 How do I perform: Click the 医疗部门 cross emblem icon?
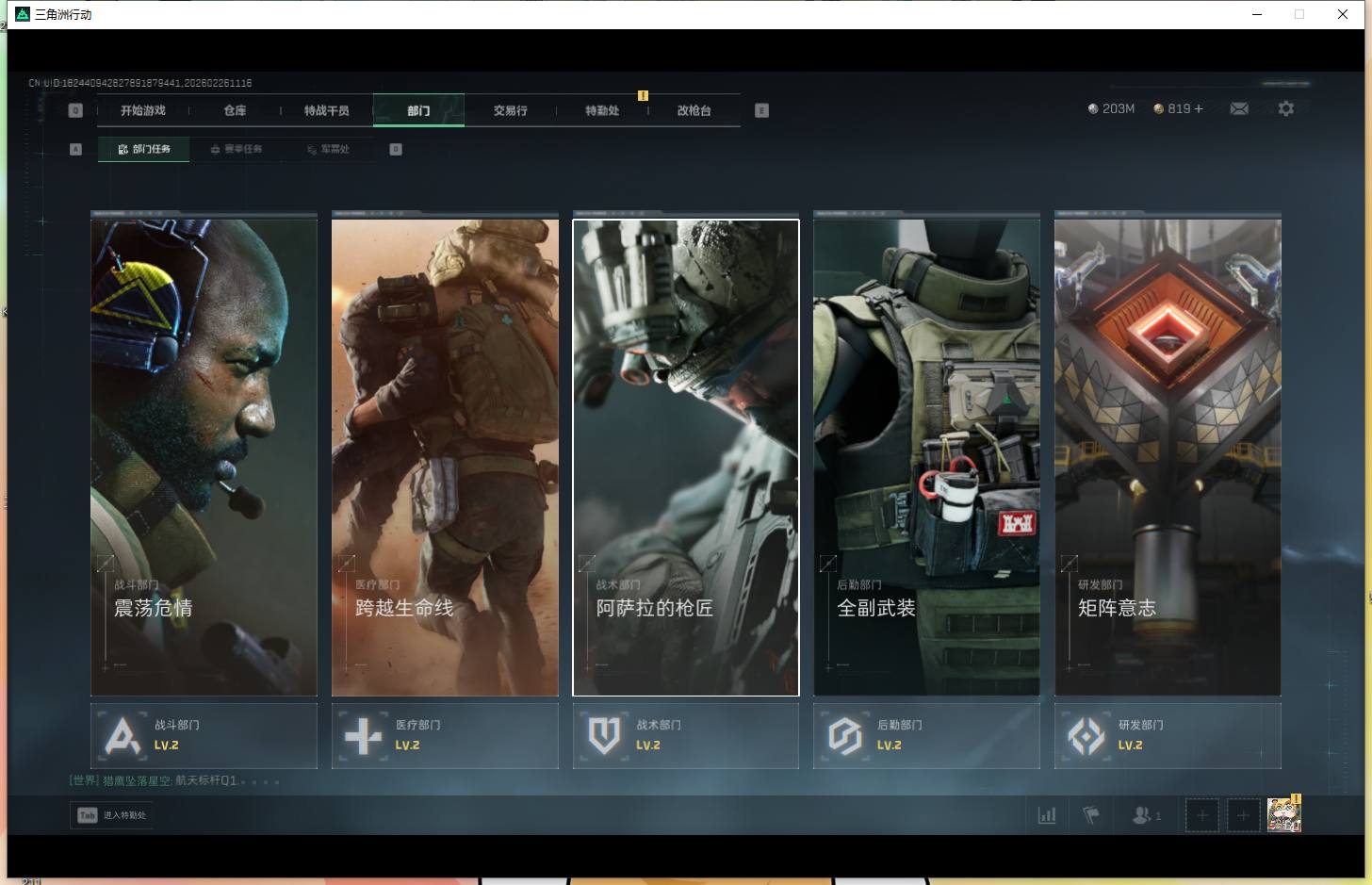coord(364,736)
